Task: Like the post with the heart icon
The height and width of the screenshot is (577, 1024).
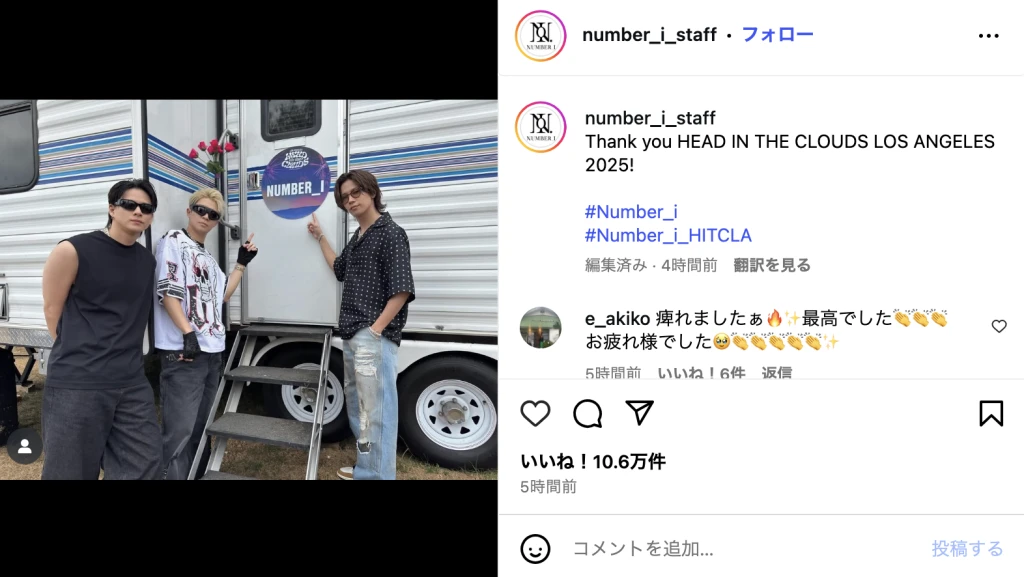Action: tap(535, 414)
